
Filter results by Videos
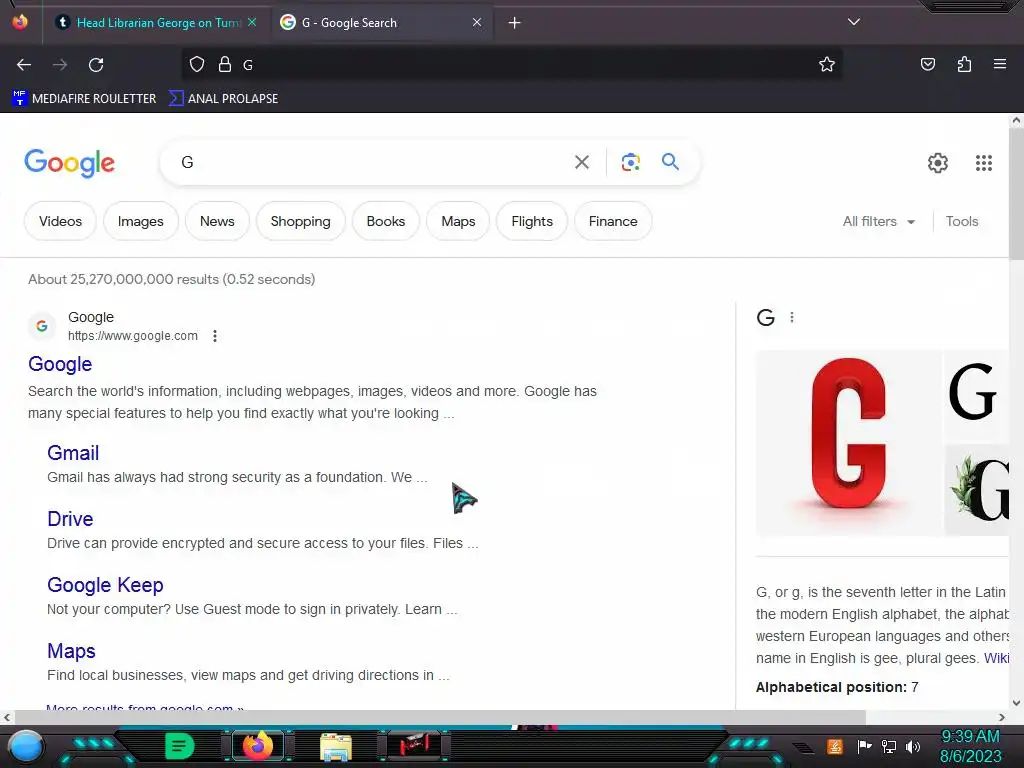(x=60, y=221)
